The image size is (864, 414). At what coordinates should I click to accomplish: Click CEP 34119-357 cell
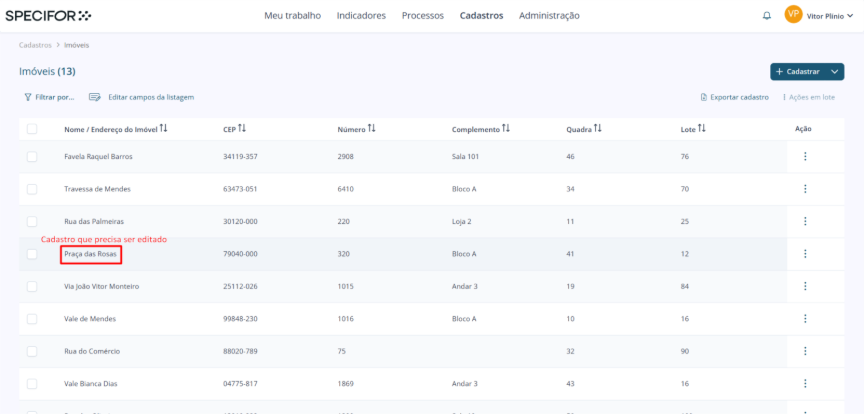point(241,157)
